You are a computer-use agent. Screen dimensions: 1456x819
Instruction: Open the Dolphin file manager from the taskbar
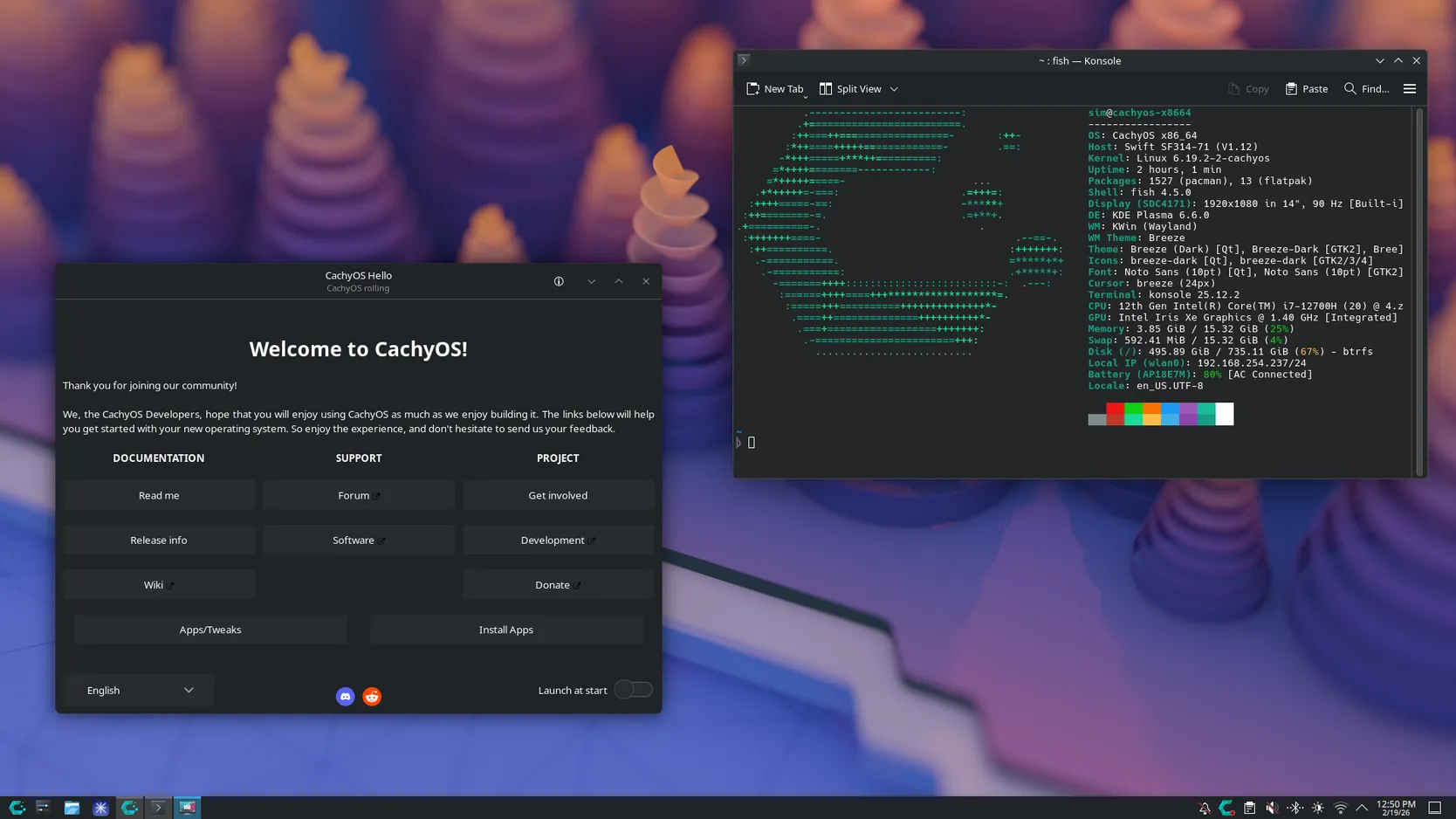[x=72, y=808]
